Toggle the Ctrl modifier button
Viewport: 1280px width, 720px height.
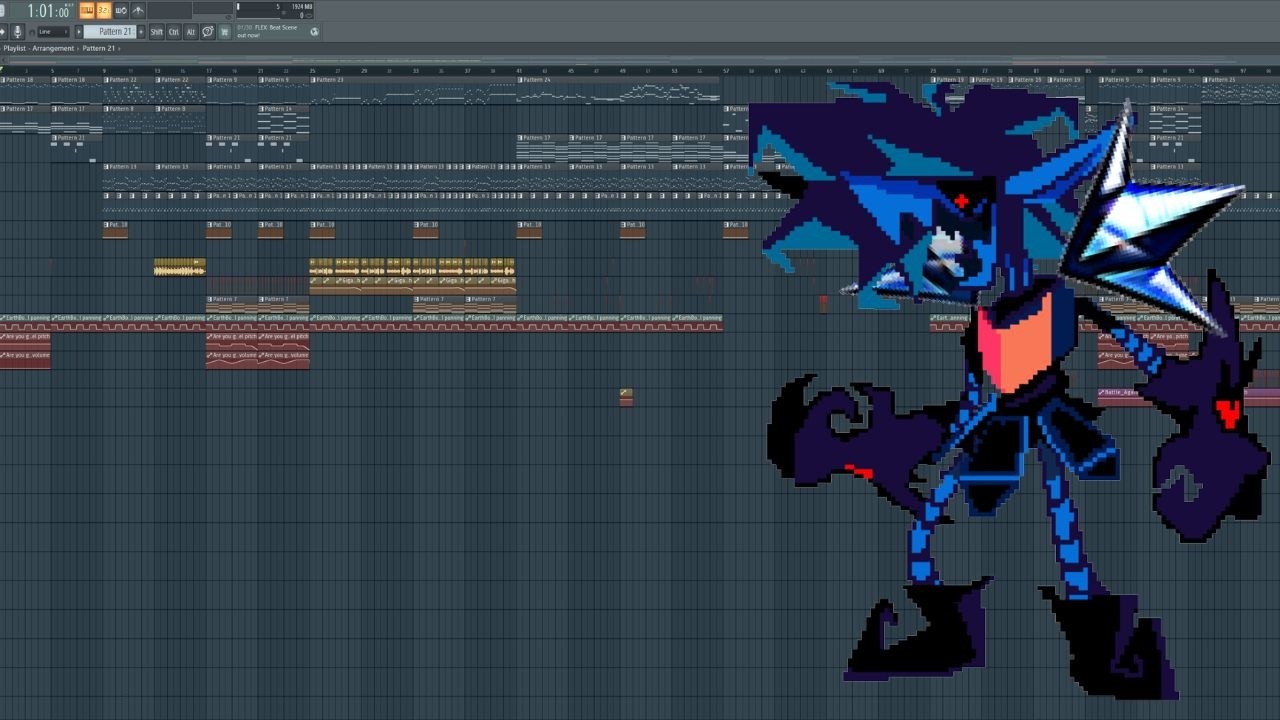174,31
